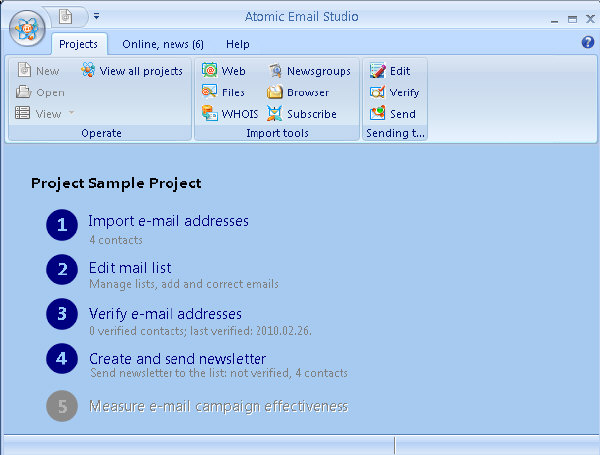This screenshot has width=600, height=455.
Task: Launch the Web import tool icon
Action: [209, 70]
